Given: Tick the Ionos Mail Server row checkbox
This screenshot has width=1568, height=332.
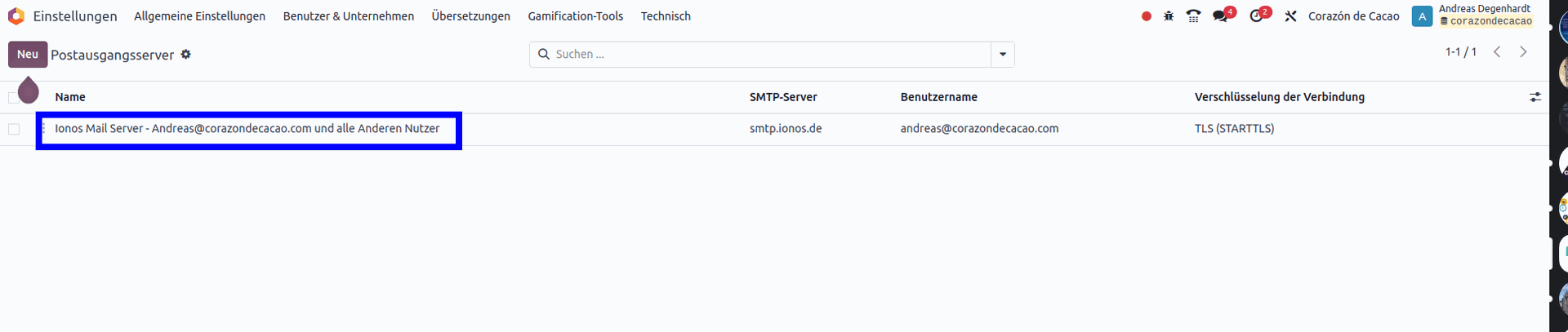Looking at the screenshot, I should click(14, 129).
